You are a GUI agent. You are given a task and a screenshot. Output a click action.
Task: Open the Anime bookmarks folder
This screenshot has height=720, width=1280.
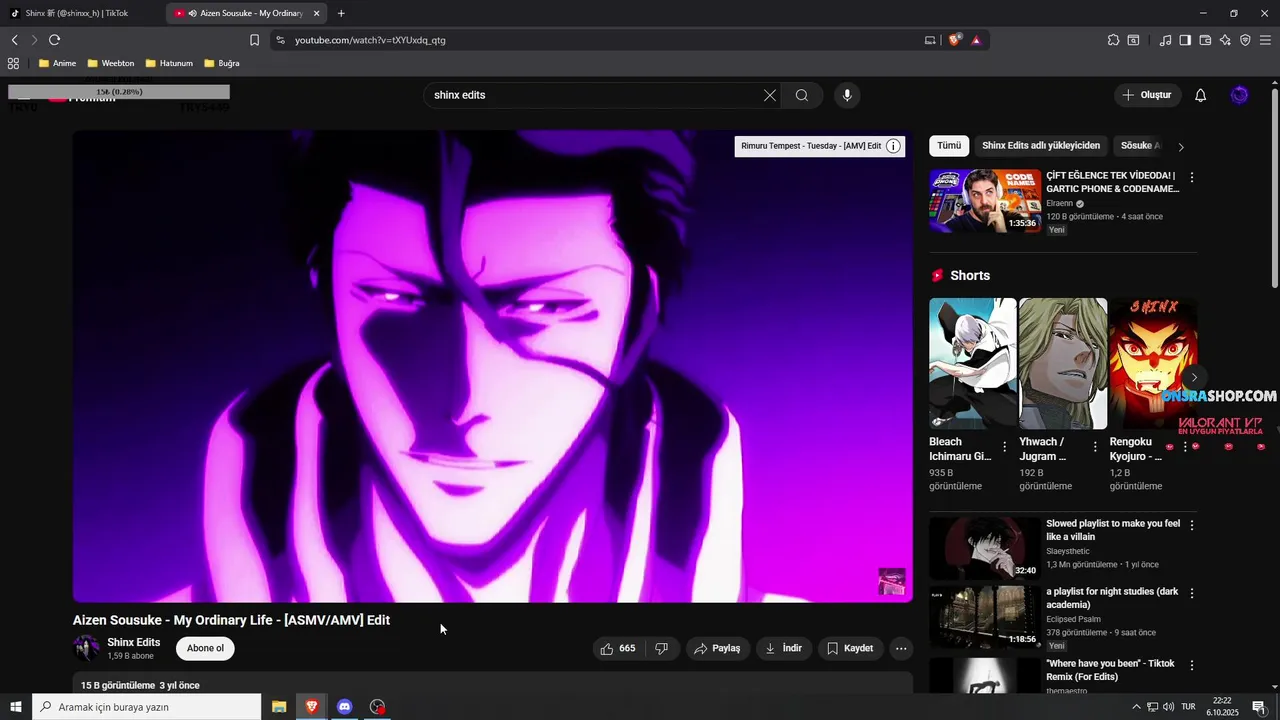(57, 63)
